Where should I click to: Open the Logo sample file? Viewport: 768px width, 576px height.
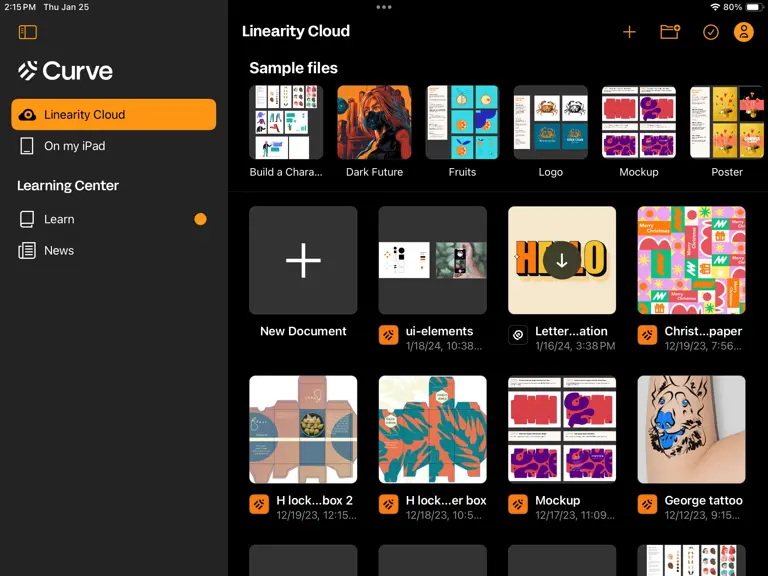click(x=551, y=122)
